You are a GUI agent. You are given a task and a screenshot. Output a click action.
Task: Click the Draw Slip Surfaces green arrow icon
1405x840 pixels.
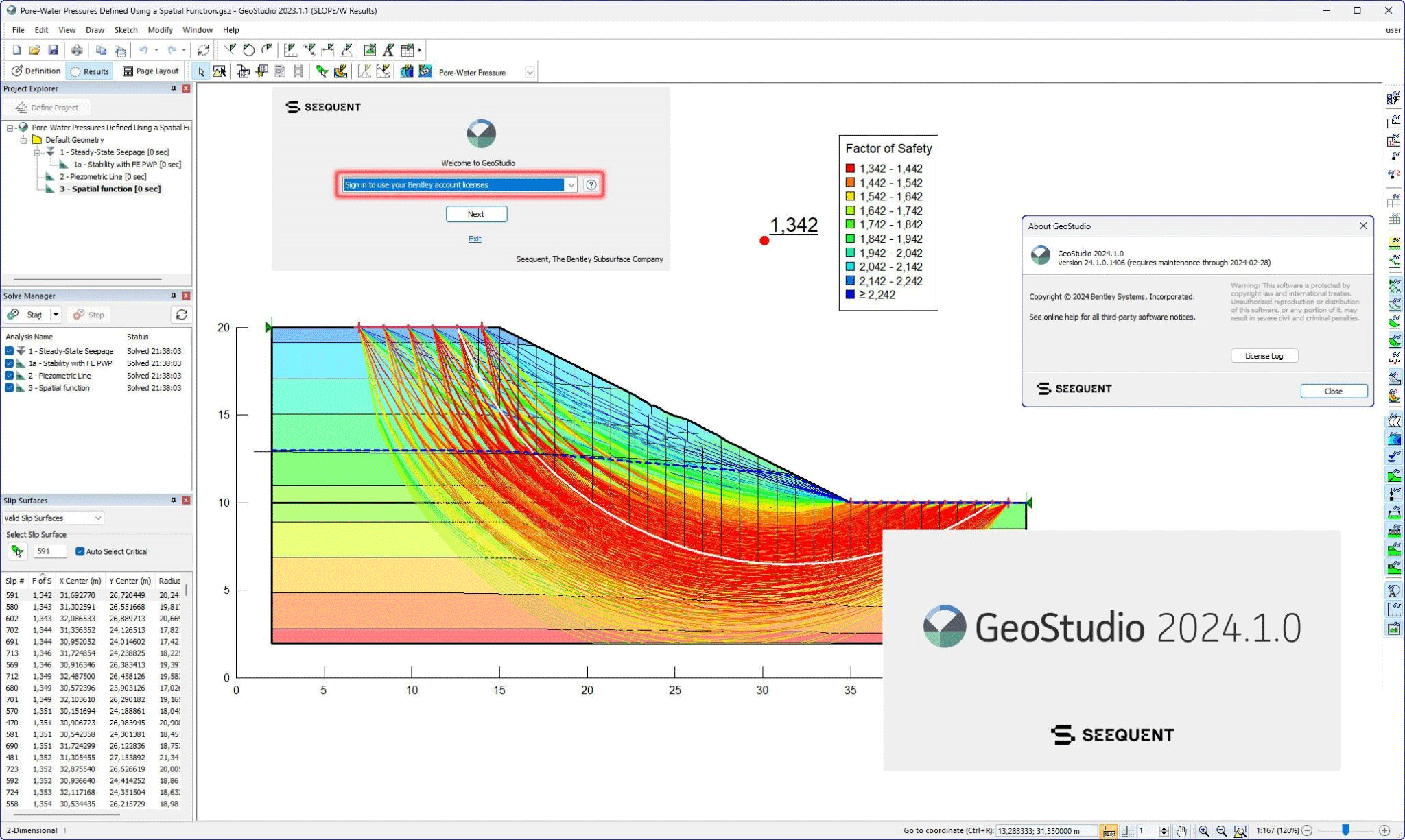[322, 71]
